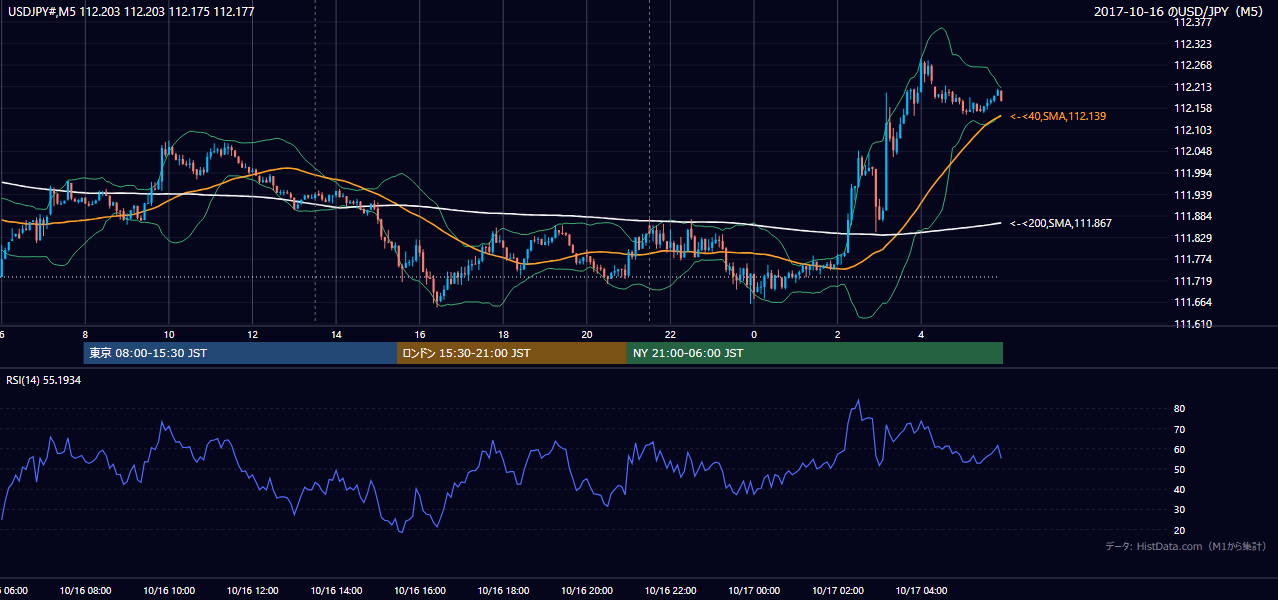Click hour tick 10 below price chart
The image size is (1278, 600).
click(169, 335)
